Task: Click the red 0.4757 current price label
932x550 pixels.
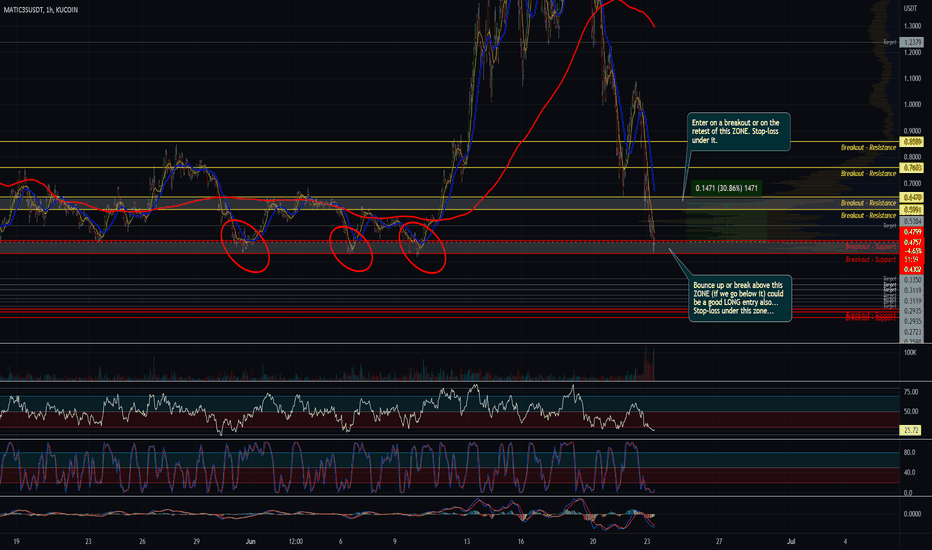Action: 912,243
